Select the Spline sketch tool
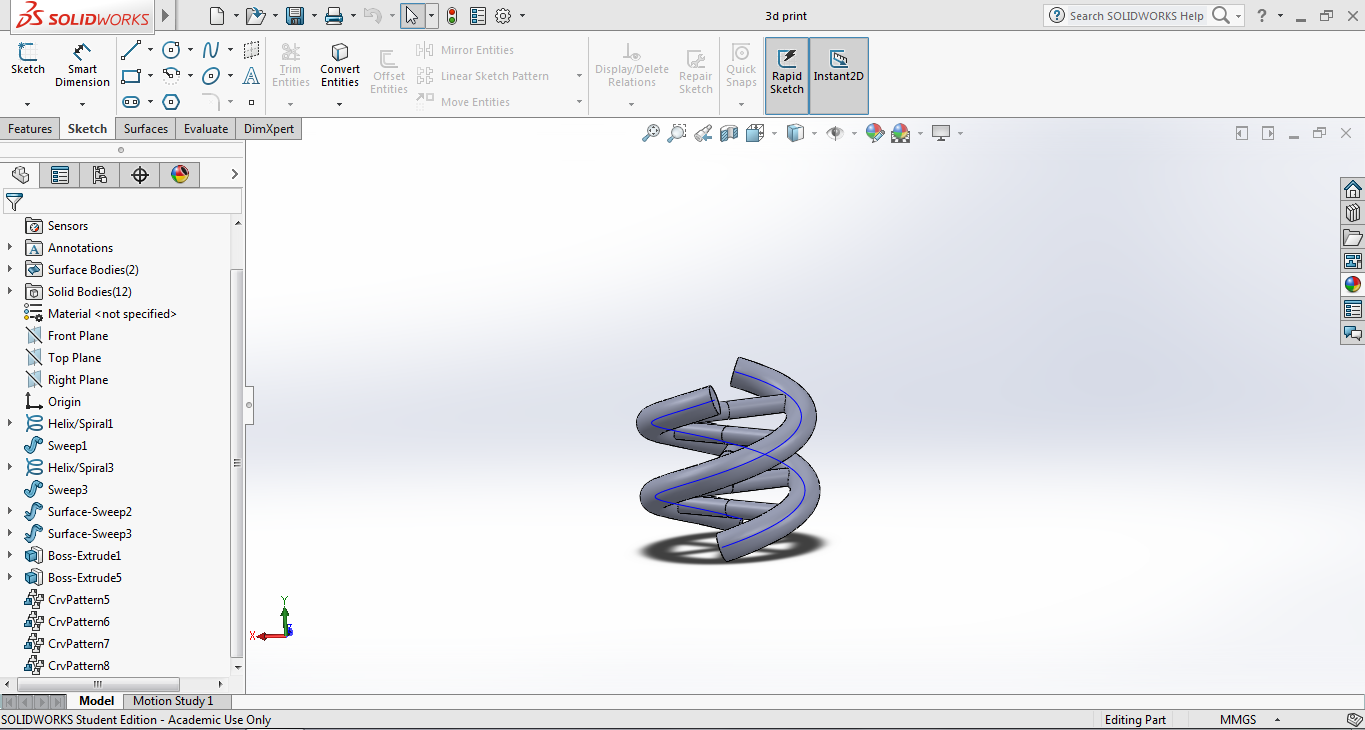The image size is (1365, 730). 211,50
